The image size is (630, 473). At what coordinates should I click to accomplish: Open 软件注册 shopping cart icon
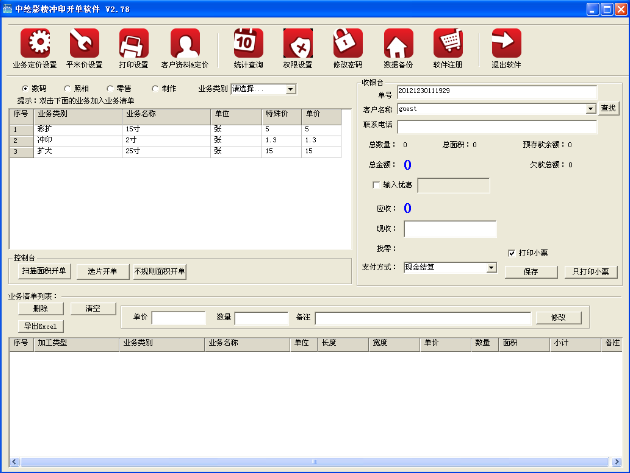448,44
